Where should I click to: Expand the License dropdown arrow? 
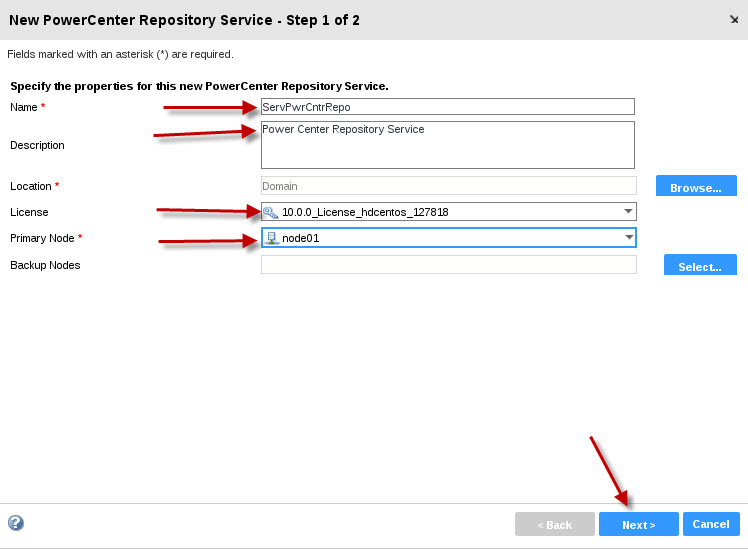628,211
